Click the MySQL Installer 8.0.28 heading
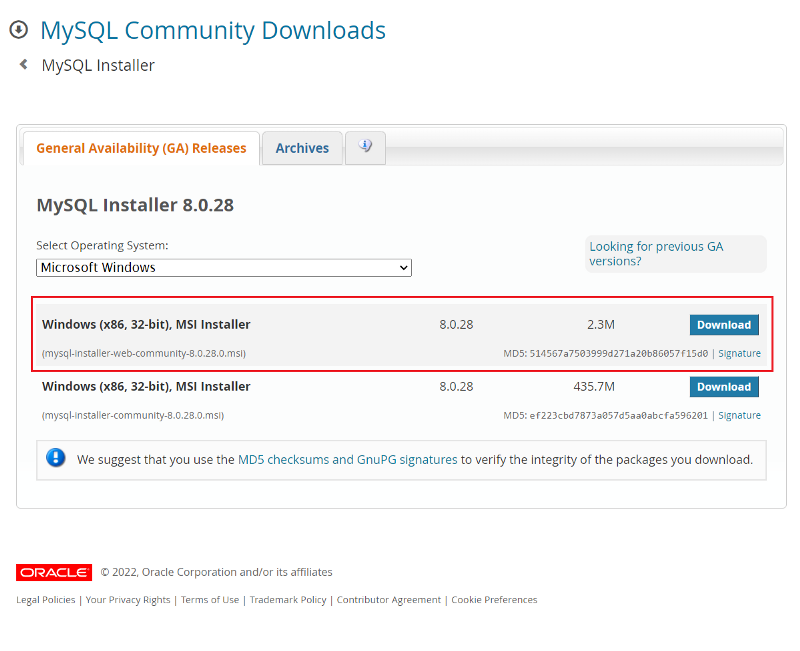This screenshot has height=651, width=800. (x=135, y=205)
